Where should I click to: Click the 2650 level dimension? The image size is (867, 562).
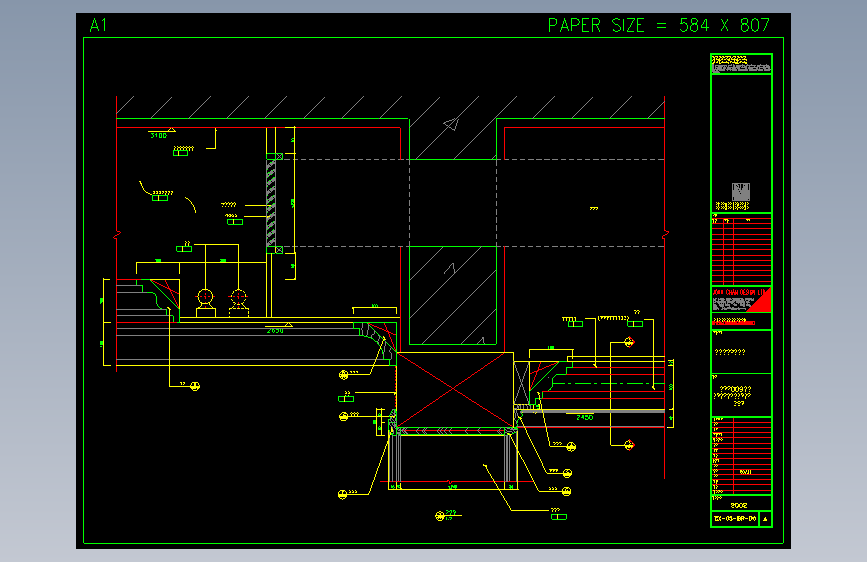pos(275,331)
